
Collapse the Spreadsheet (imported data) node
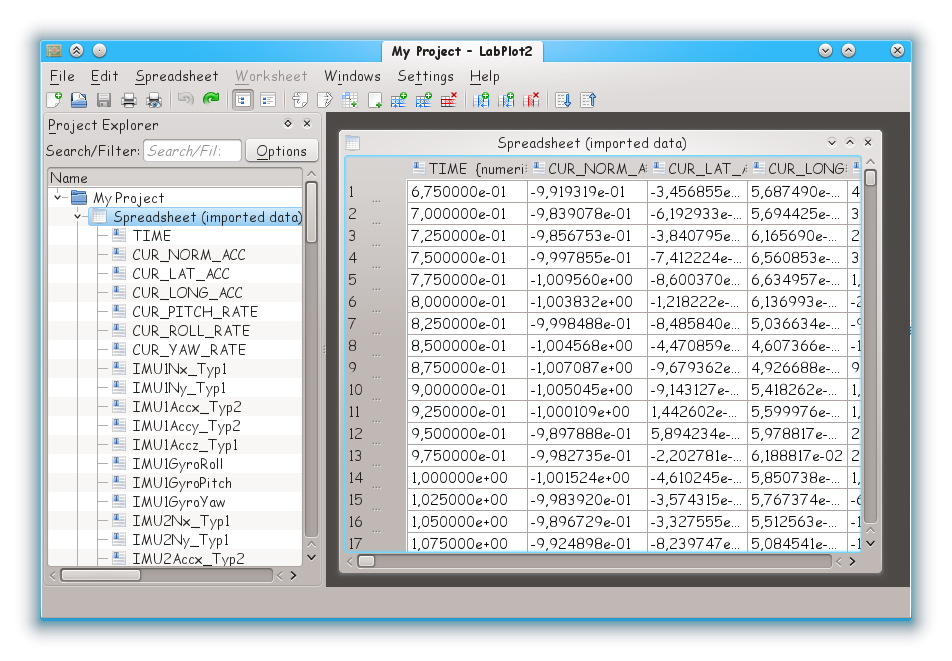tap(79, 216)
